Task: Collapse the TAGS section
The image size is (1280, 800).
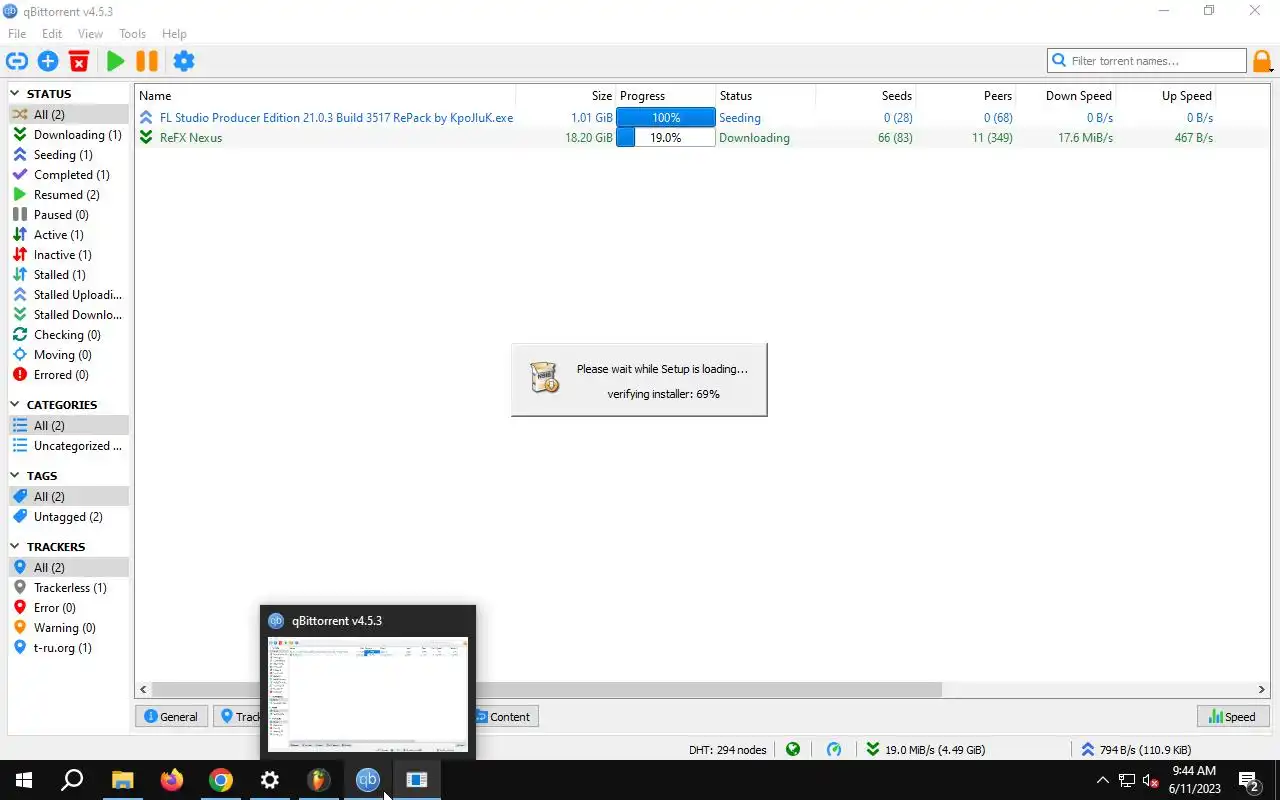Action: (16, 476)
